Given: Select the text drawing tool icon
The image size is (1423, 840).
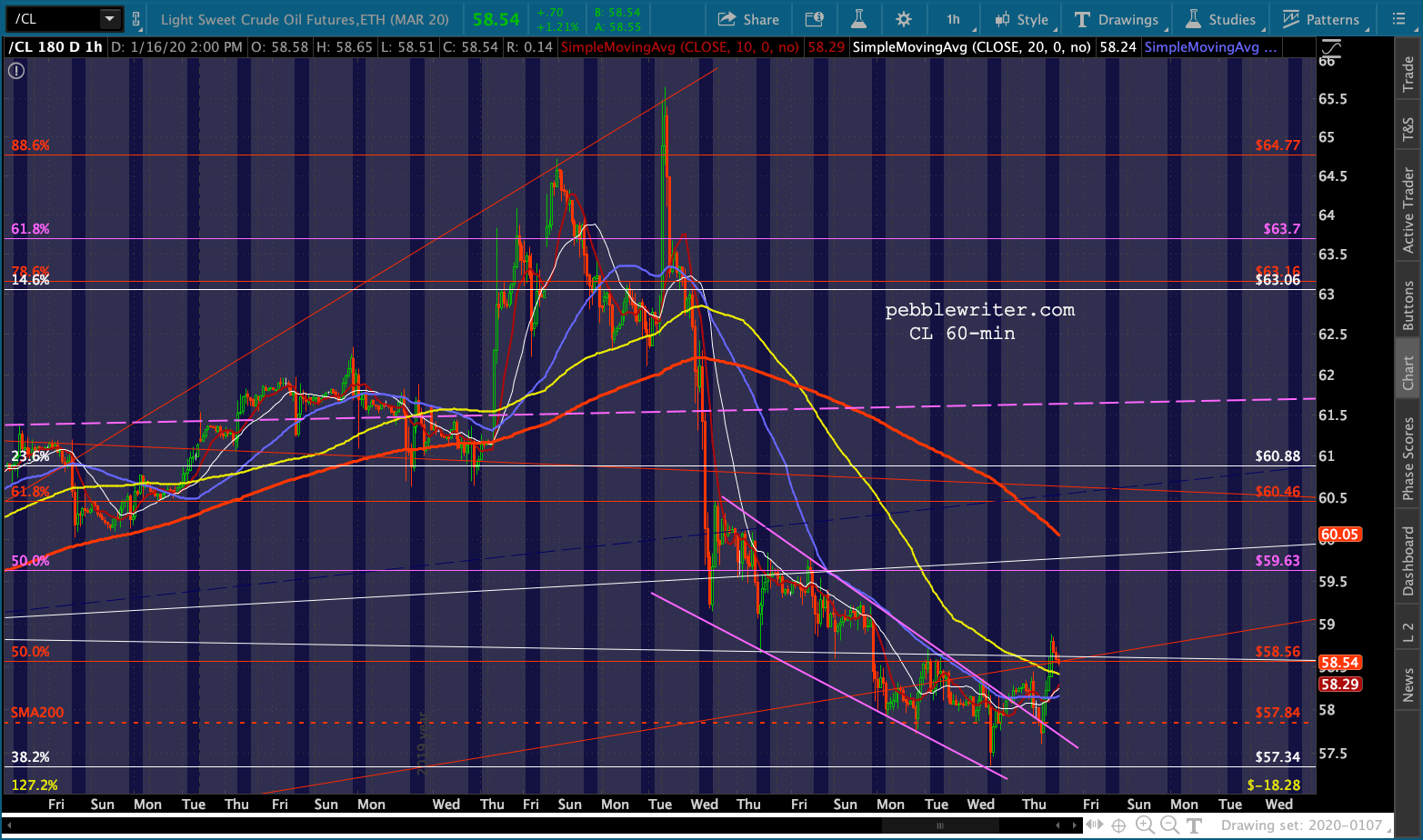Looking at the screenshot, I should (x=1195, y=825).
